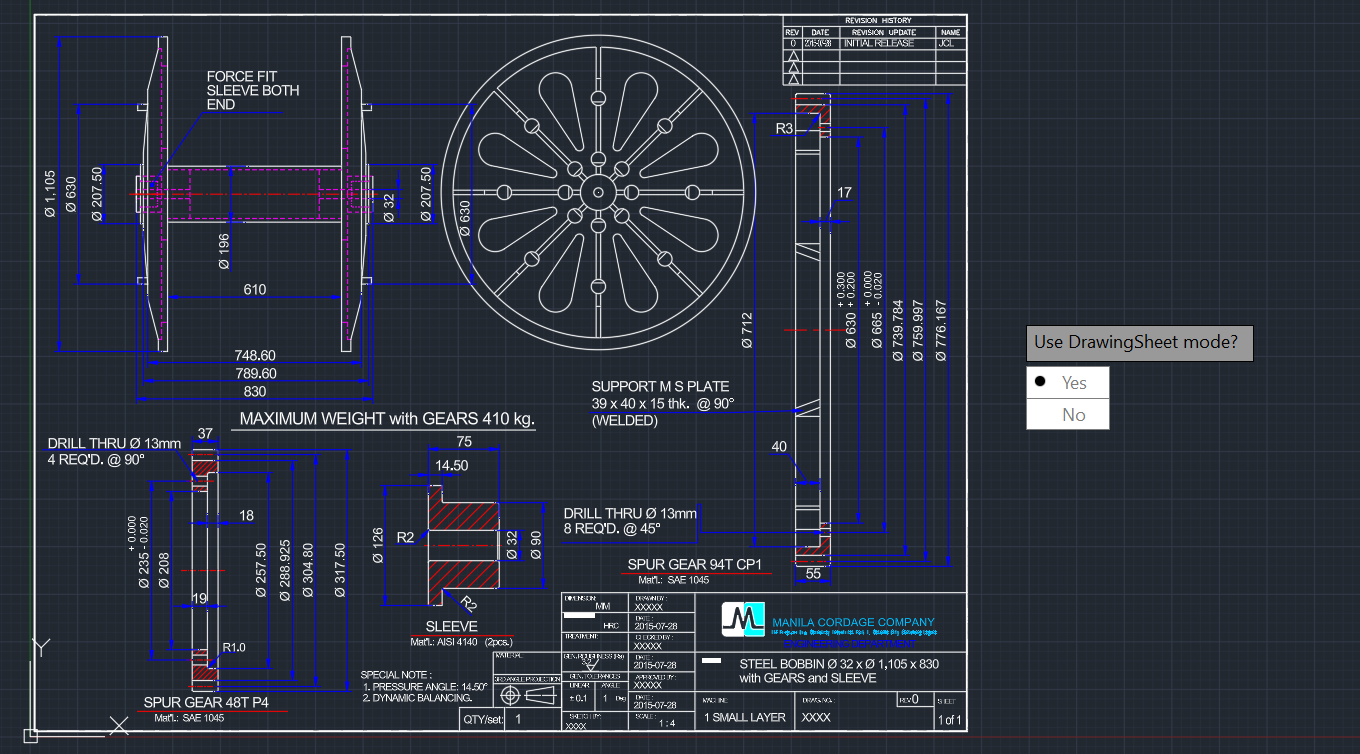Click the Use DrawingSheet mode prompt header
Viewport: 1360px width, 754px height.
(x=1139, y=343)
